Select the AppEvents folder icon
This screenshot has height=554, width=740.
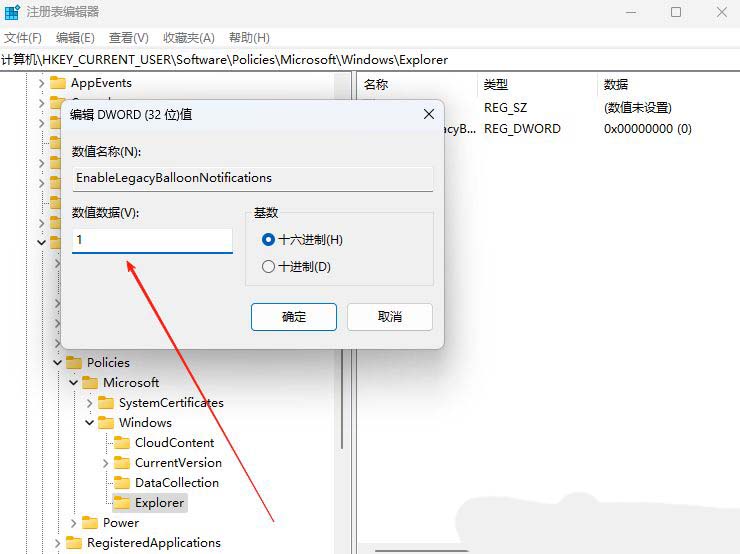point(58,83)
